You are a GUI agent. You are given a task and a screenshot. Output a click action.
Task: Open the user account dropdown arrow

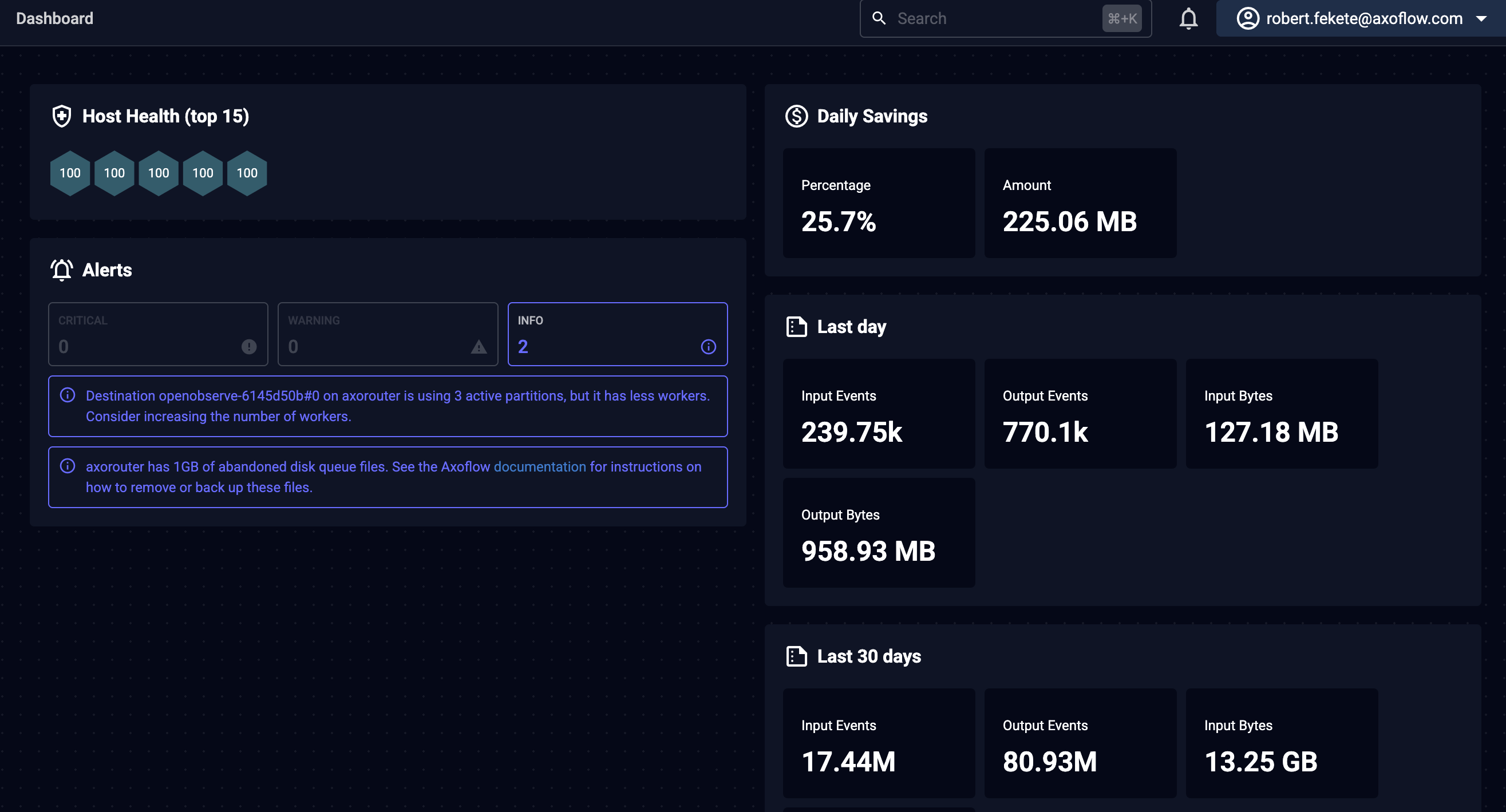pyautogui.click(x=1481, y=19)
